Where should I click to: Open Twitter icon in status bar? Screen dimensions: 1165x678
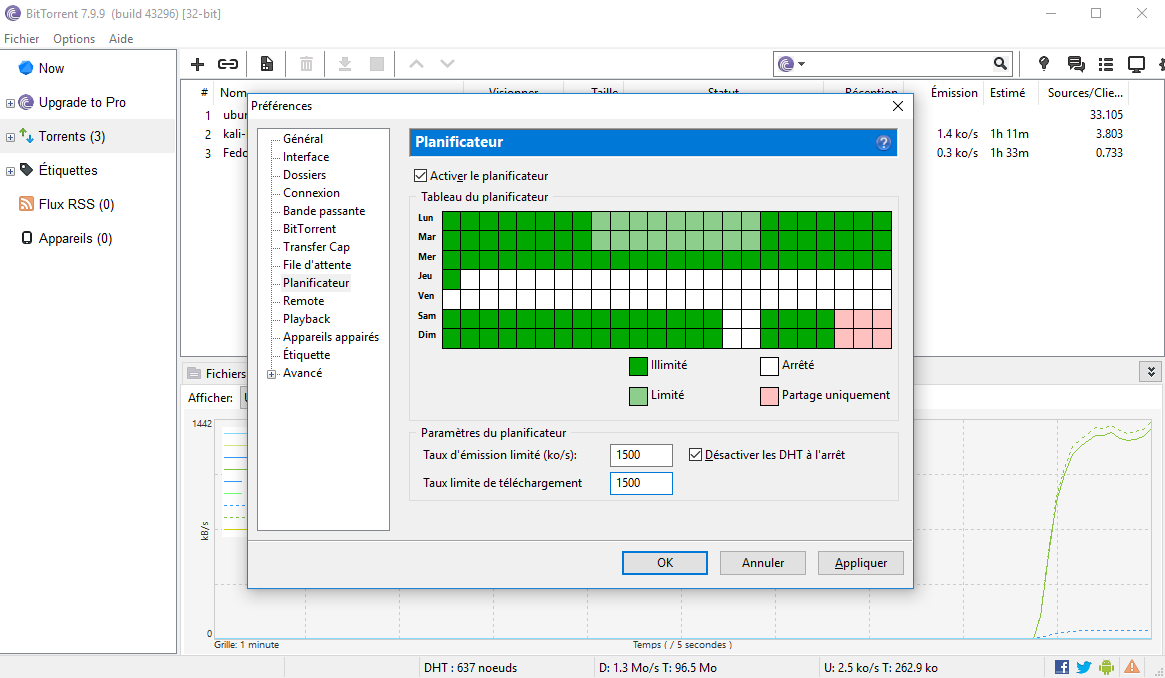1084,667
